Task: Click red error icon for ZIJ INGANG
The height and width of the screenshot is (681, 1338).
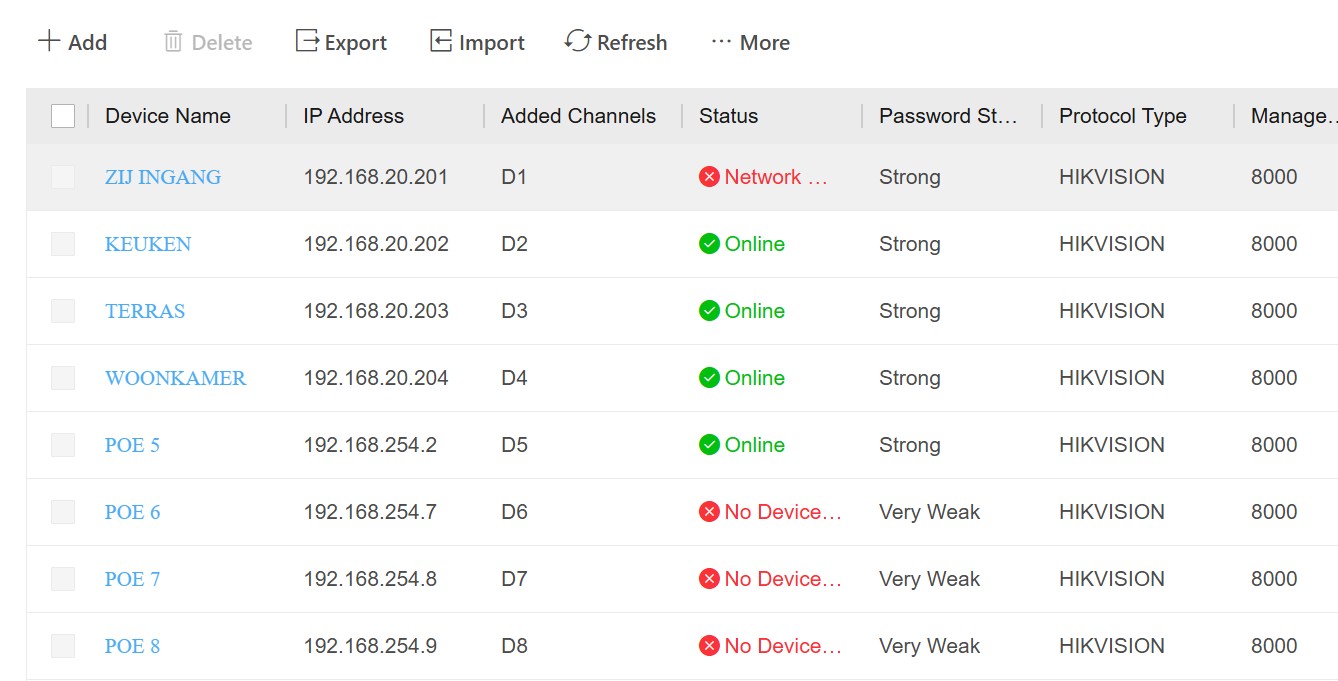Action: coord(709,177)
